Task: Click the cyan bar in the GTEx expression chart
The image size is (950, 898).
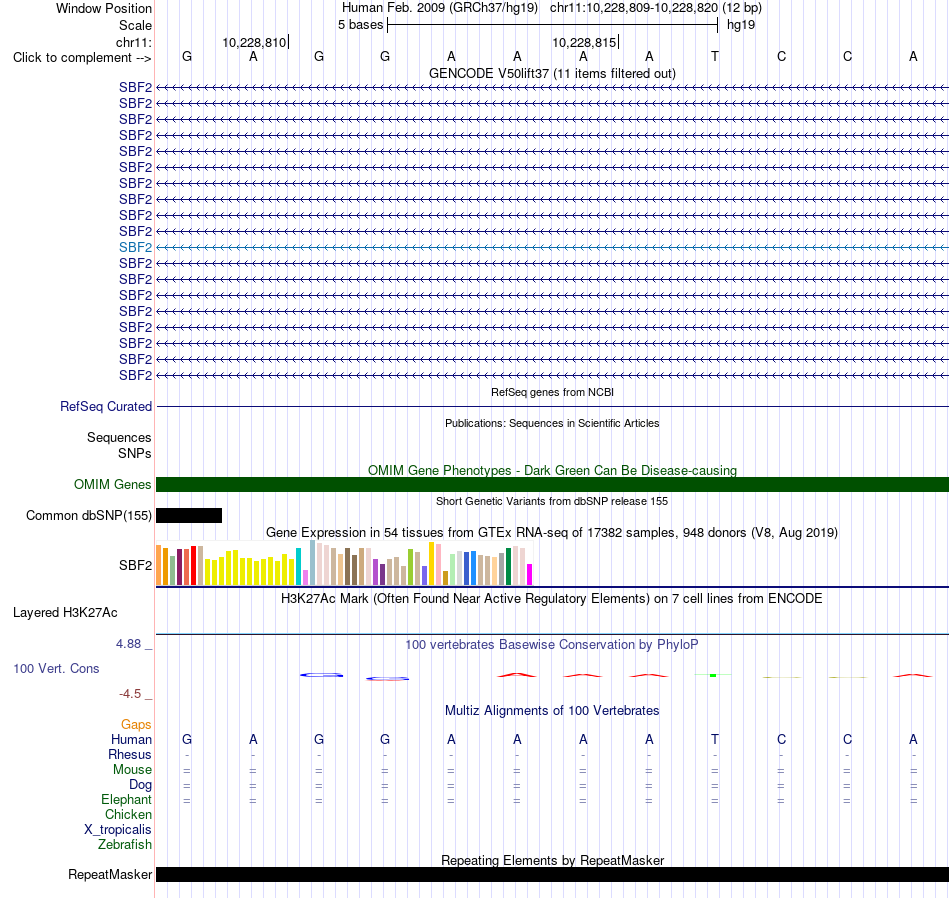Action: tap(298, 567)
